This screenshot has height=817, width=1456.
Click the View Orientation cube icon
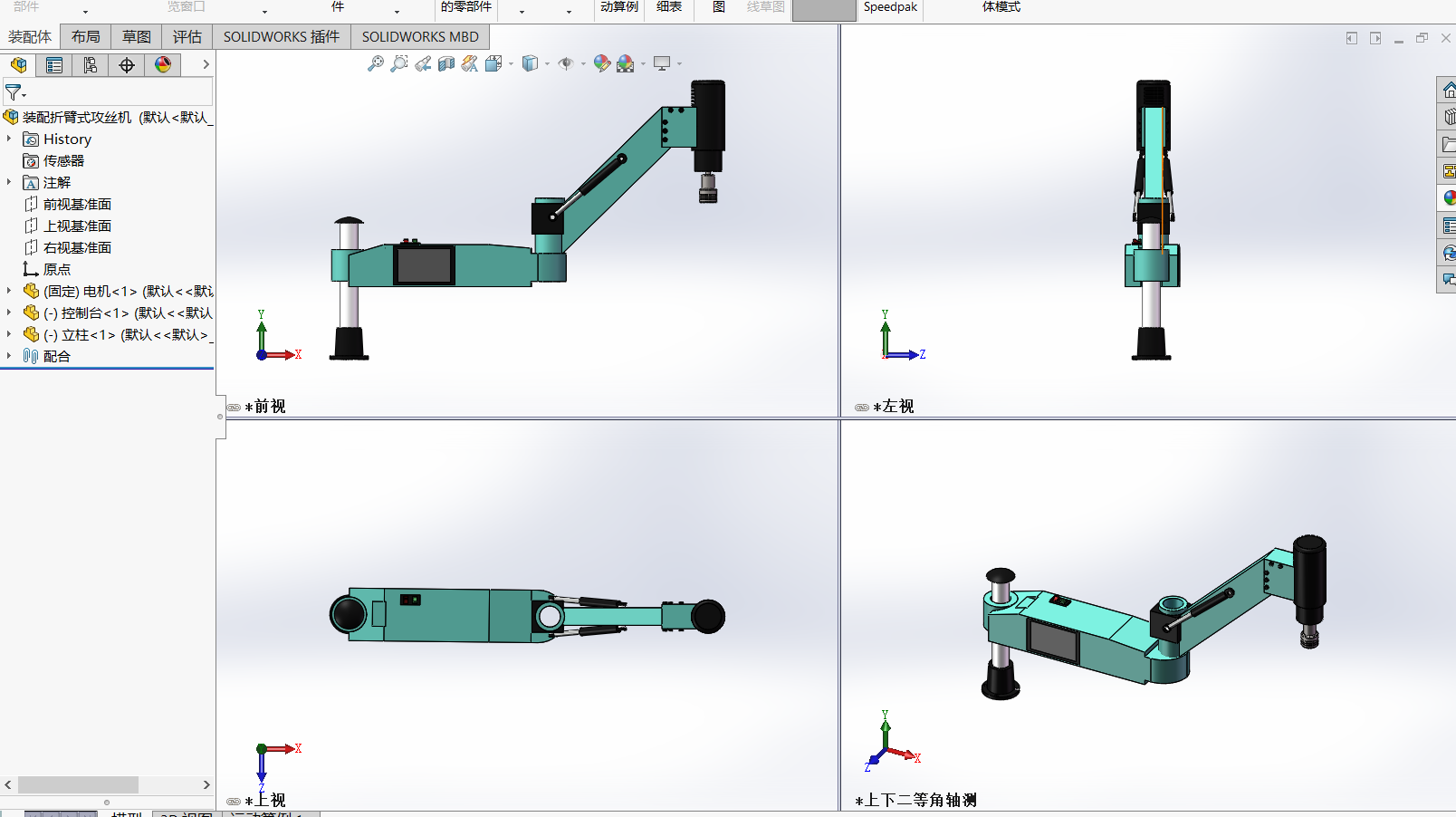point(493,63)
